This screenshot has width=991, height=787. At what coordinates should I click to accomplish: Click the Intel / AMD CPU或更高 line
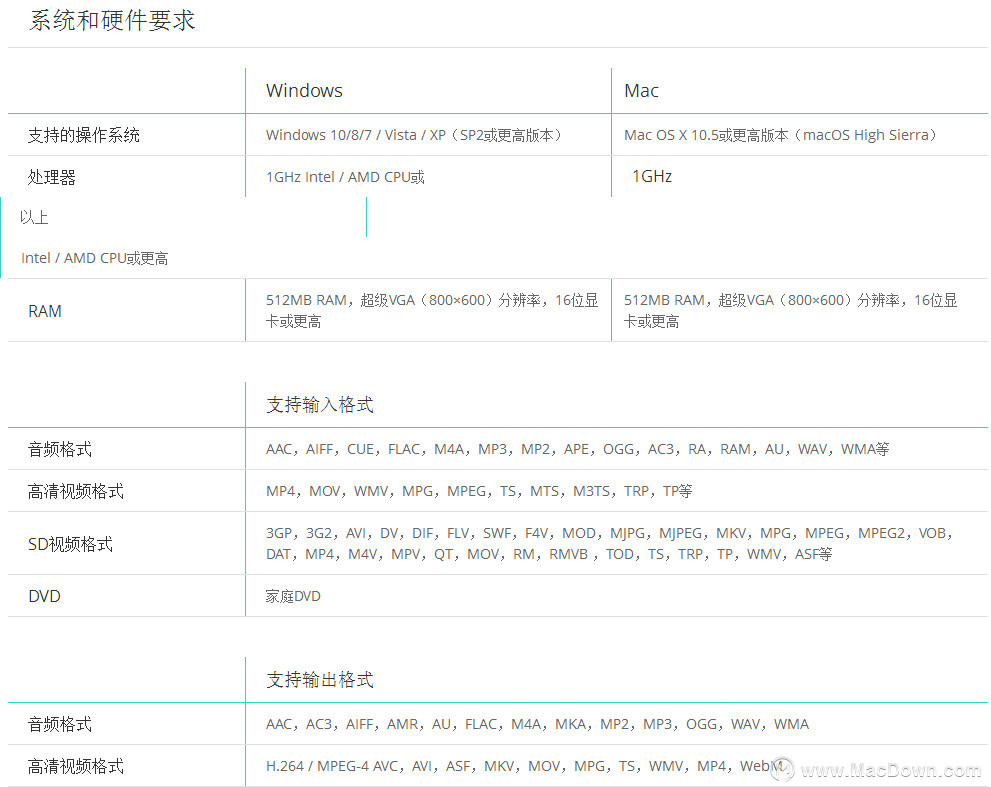(x=95, y=258)
